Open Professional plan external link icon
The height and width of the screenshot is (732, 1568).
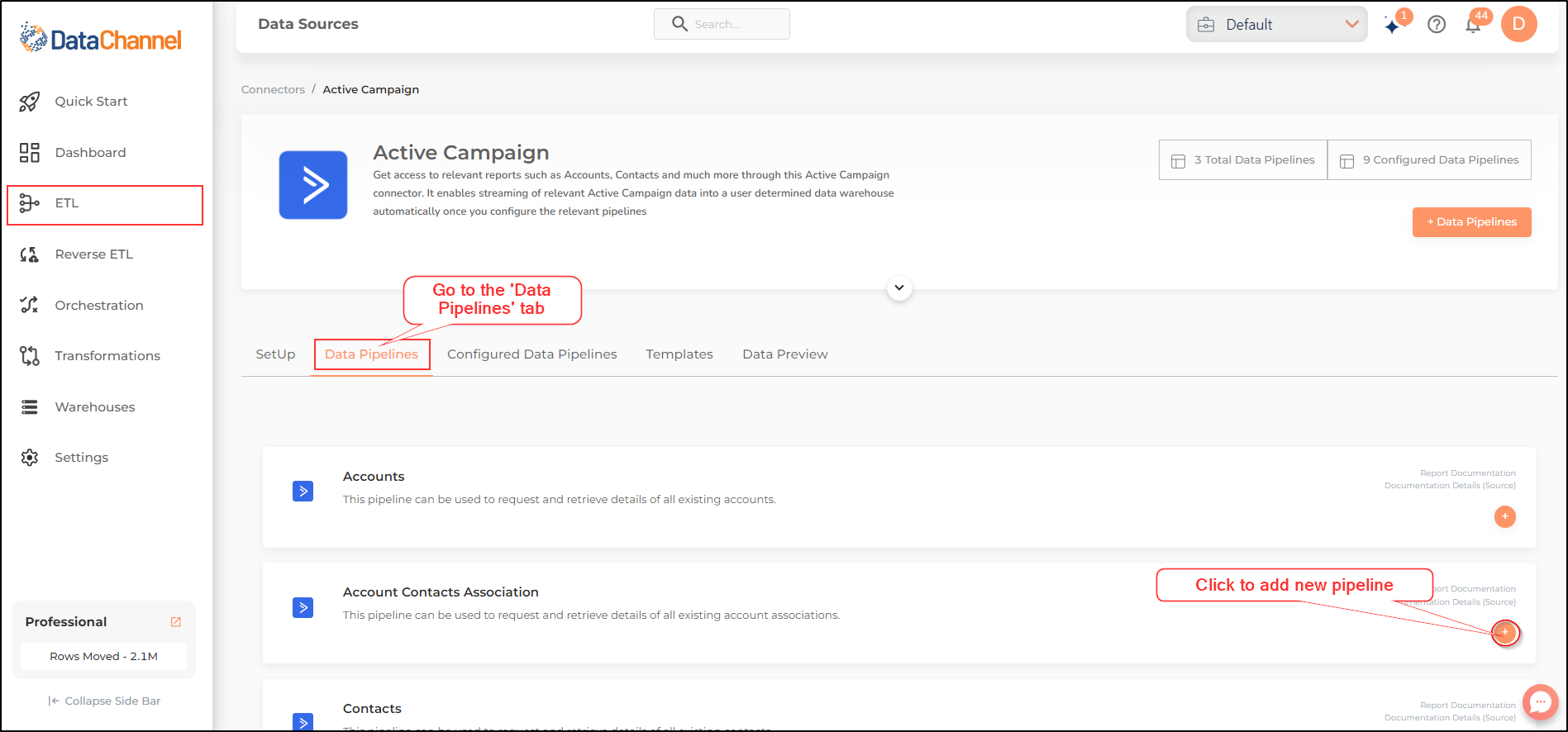(176, 622)
